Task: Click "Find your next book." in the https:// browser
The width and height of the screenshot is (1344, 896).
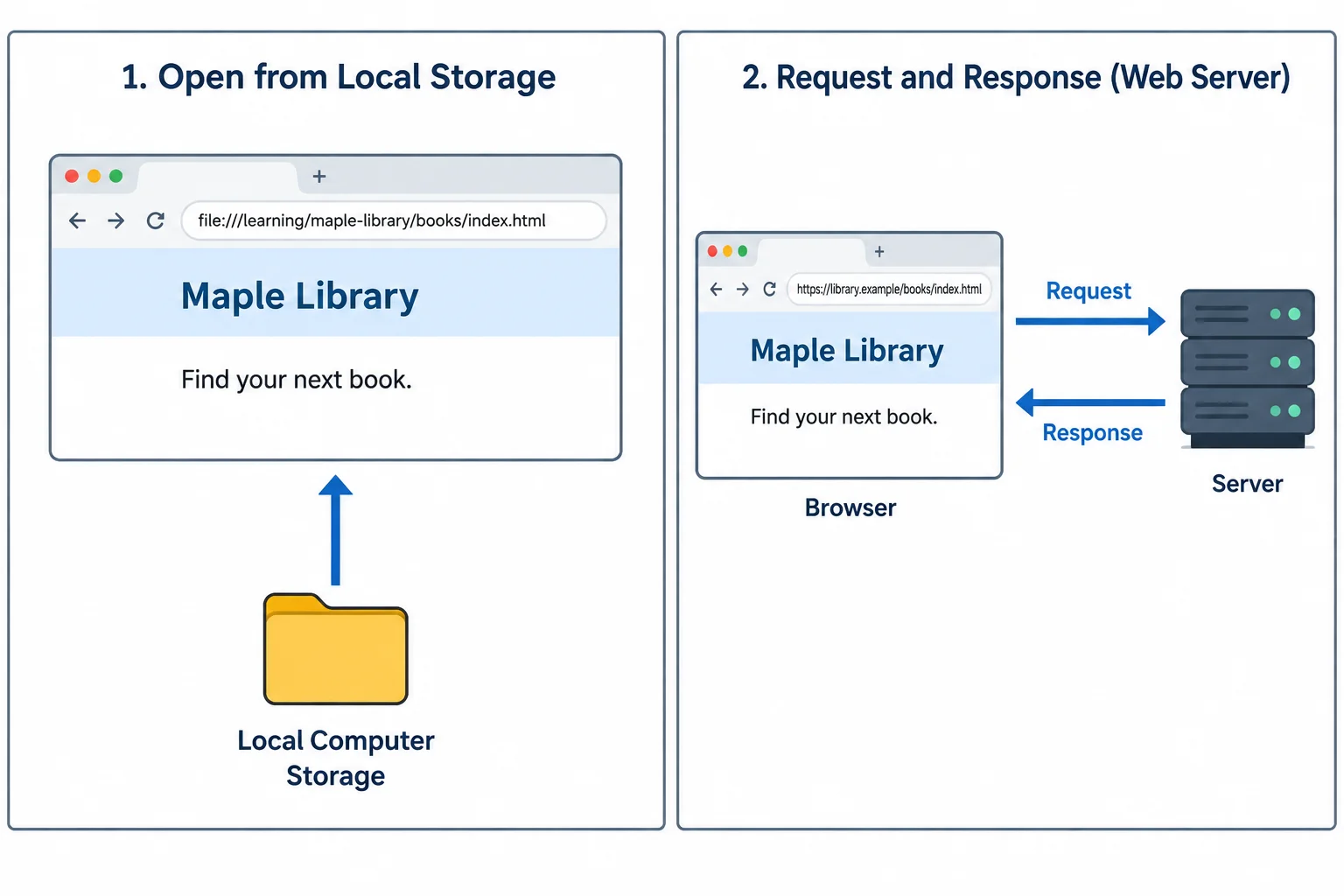Action: click(x=843, y=416)
